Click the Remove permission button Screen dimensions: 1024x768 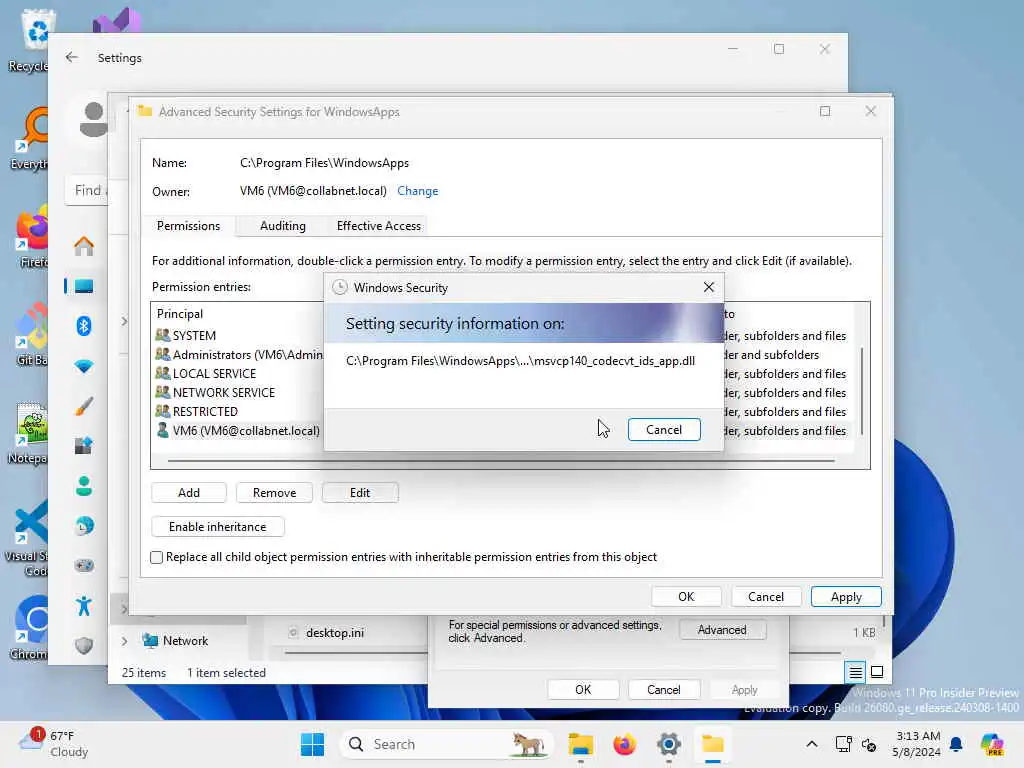(x=274, y=492)
